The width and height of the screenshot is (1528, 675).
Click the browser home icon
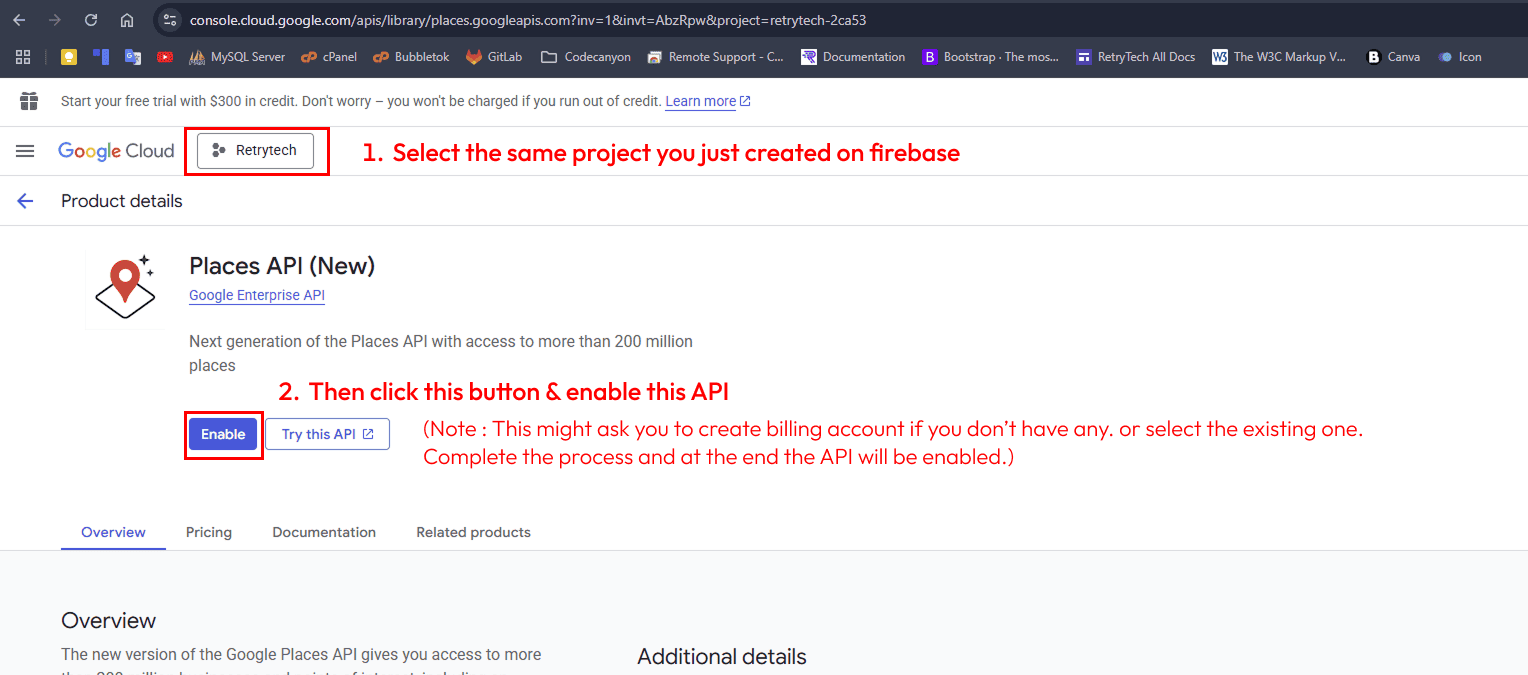click(126, 20)
